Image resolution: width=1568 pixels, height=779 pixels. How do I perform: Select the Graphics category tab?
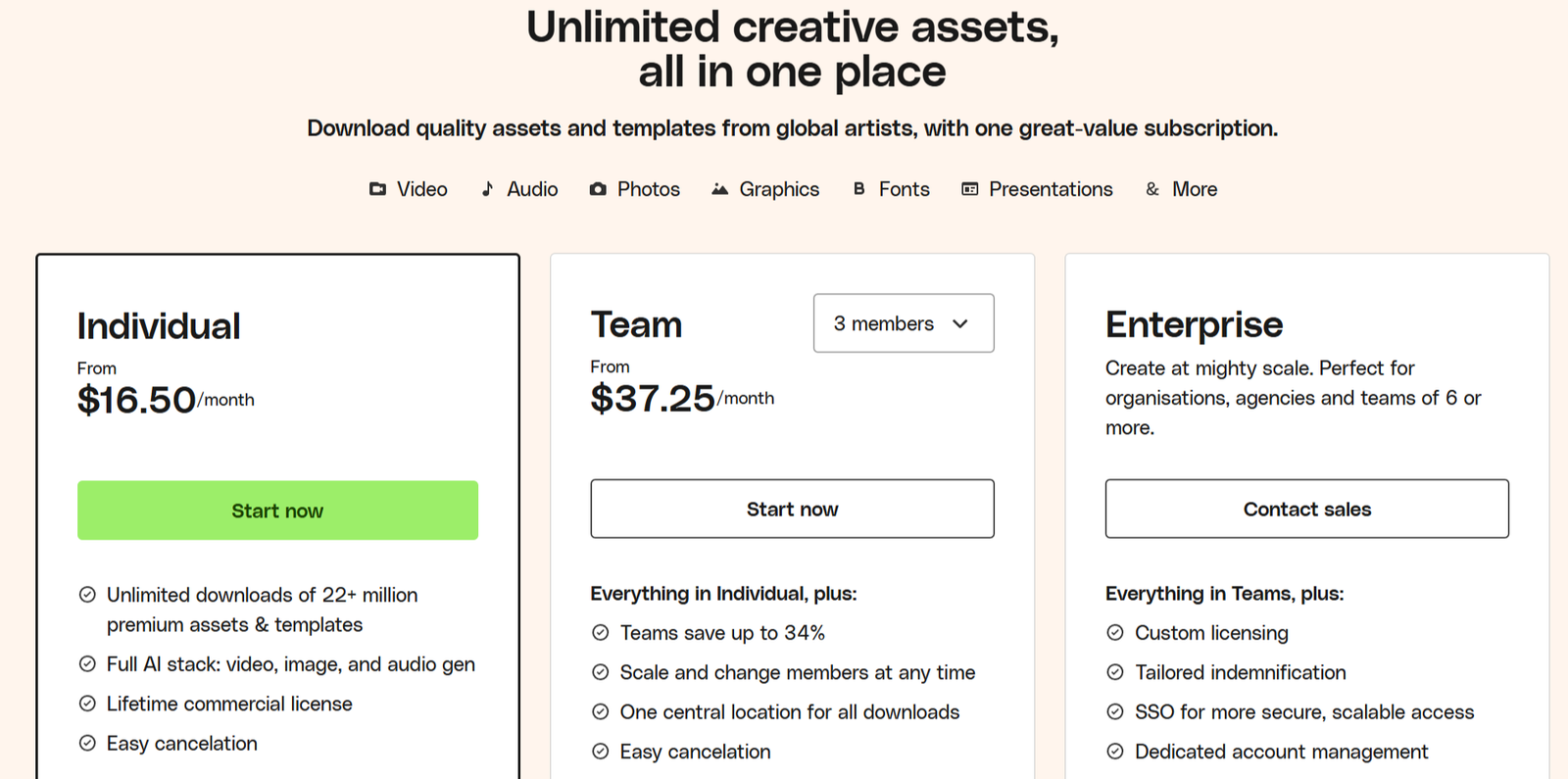(779, 189)
